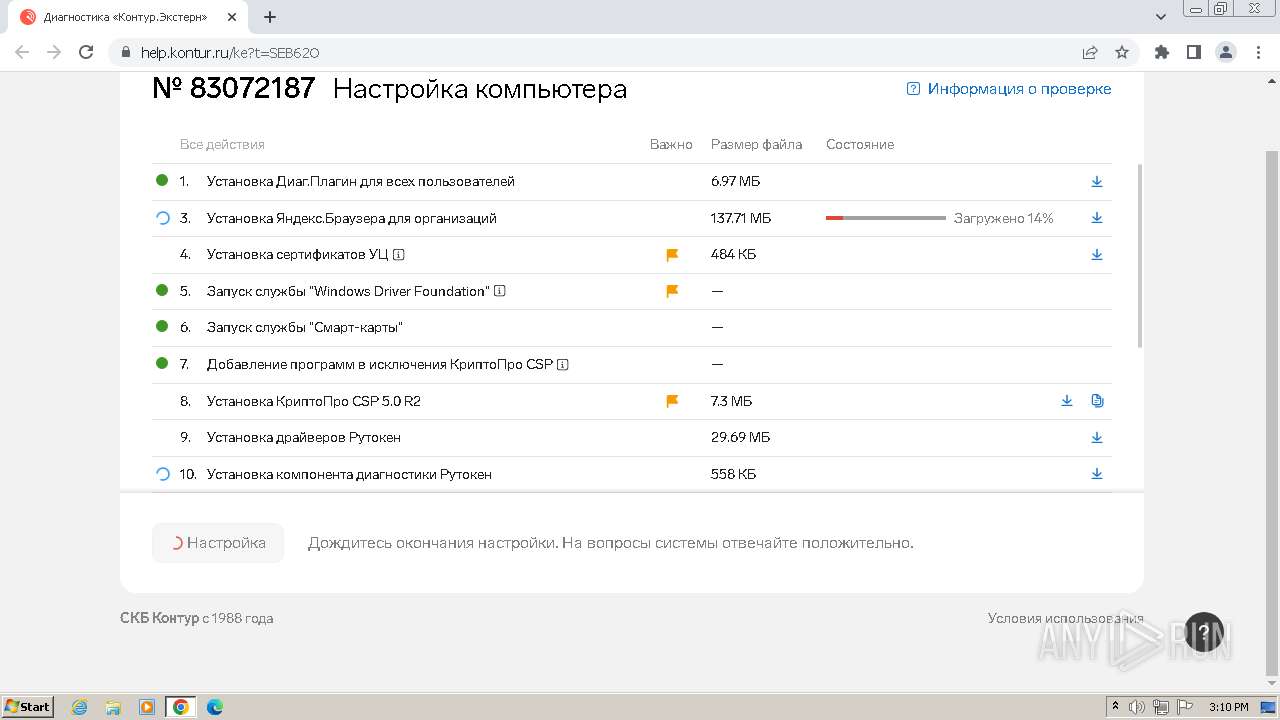Download сертификаты УЦ file
The image size is (1280, 720).
[x=1096, y=255]
